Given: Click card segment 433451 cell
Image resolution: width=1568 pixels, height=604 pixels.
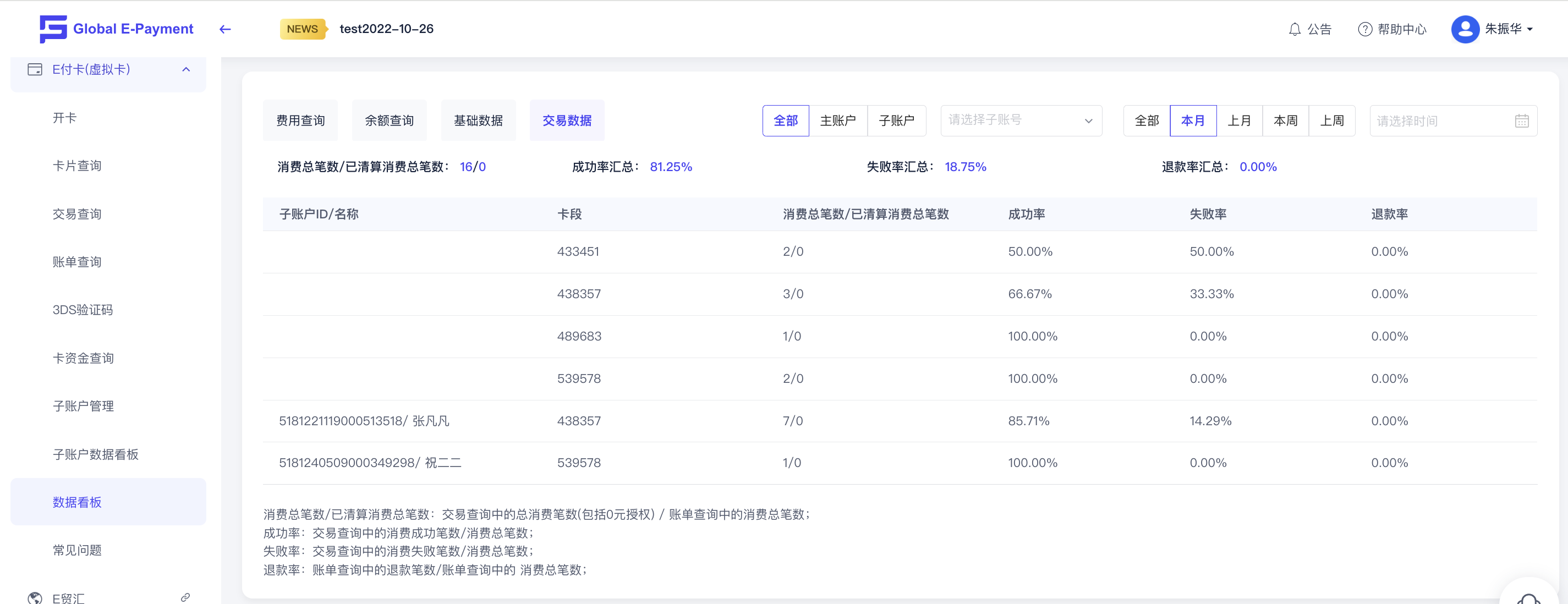Looking at the screenshot, I should tap(578, 251).
